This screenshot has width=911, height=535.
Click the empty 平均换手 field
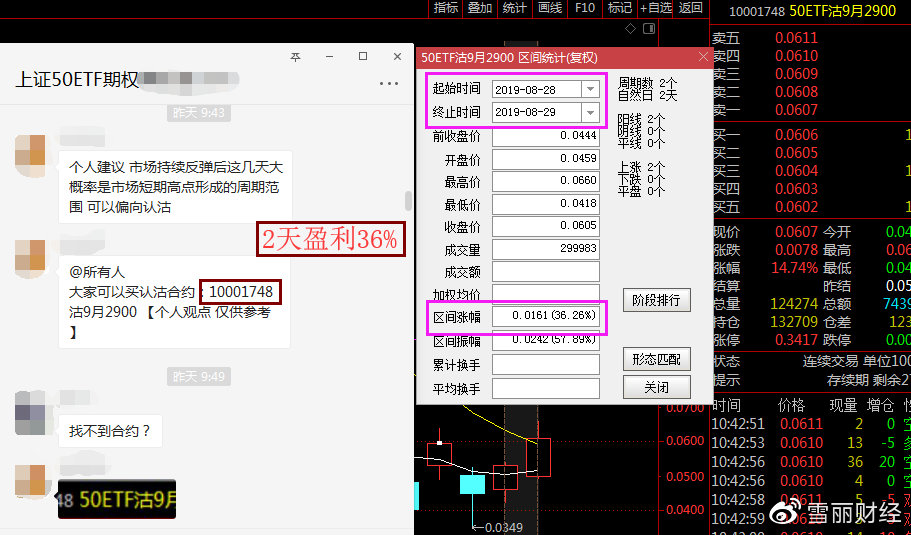(546, 388)
